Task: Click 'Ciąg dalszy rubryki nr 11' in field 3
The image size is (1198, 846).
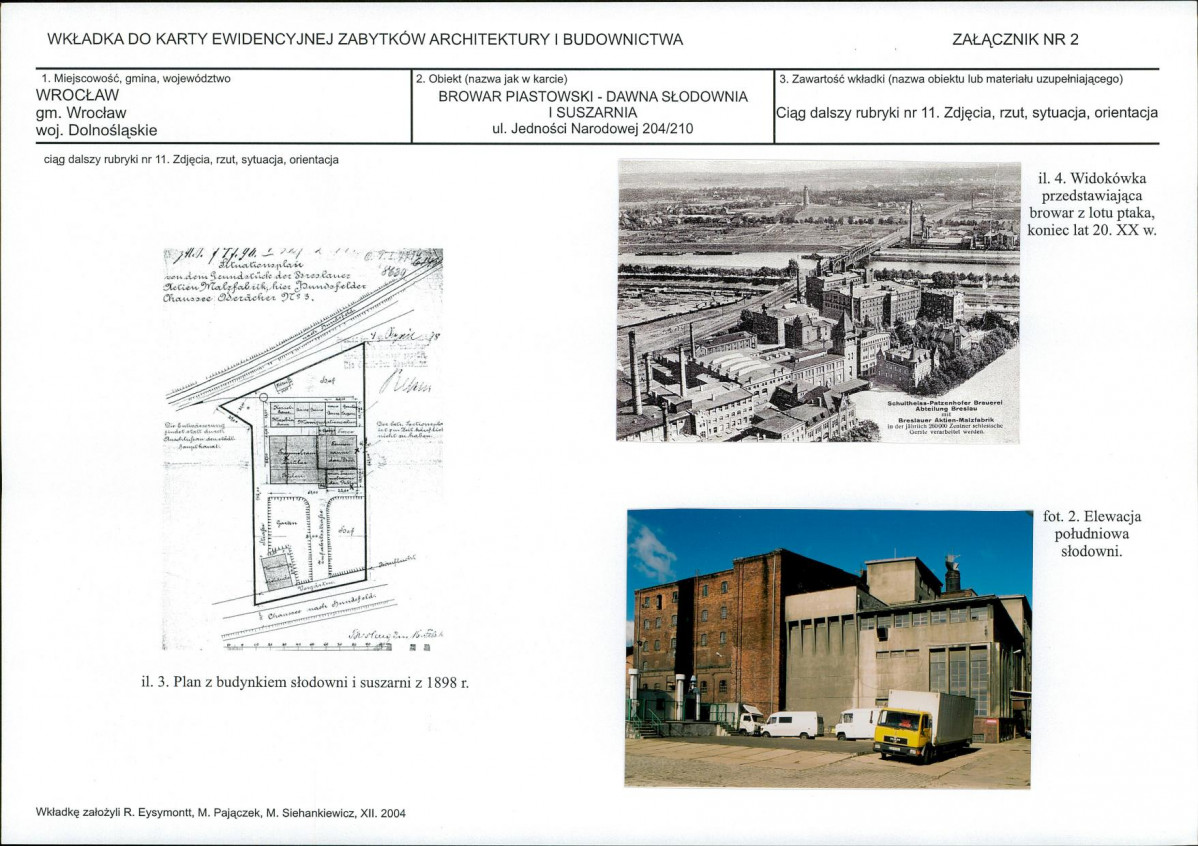Action: click(967, 112)
